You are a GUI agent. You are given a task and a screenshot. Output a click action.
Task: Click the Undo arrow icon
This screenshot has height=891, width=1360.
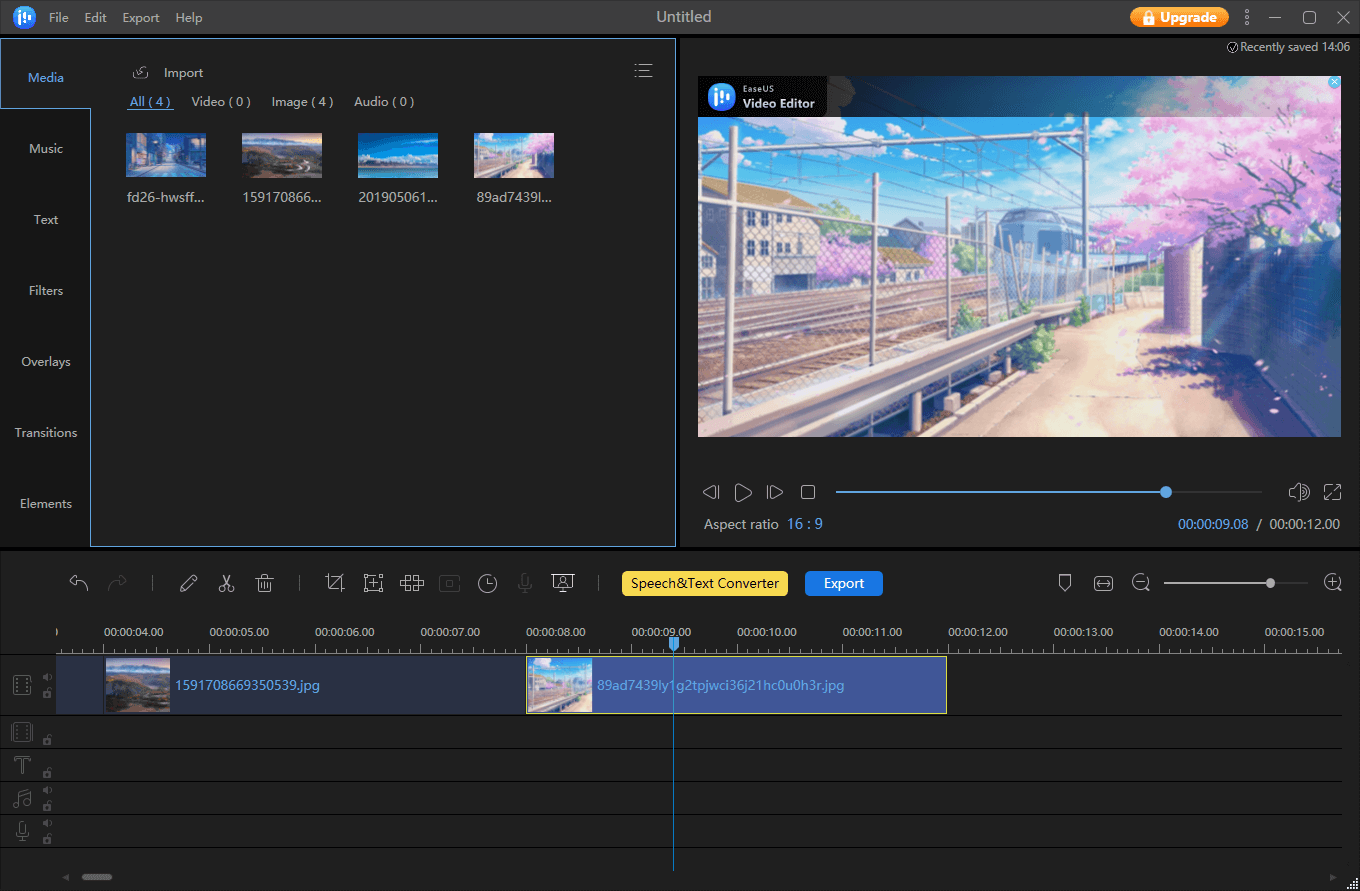click(79, 582)
